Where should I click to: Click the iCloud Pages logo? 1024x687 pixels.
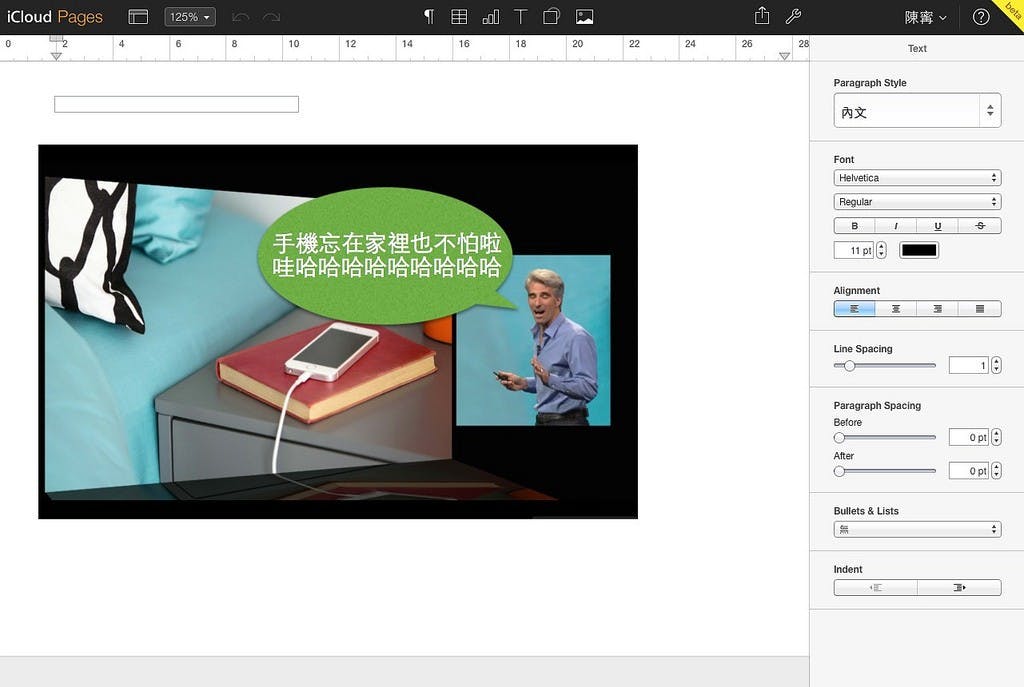pos(55,17)
